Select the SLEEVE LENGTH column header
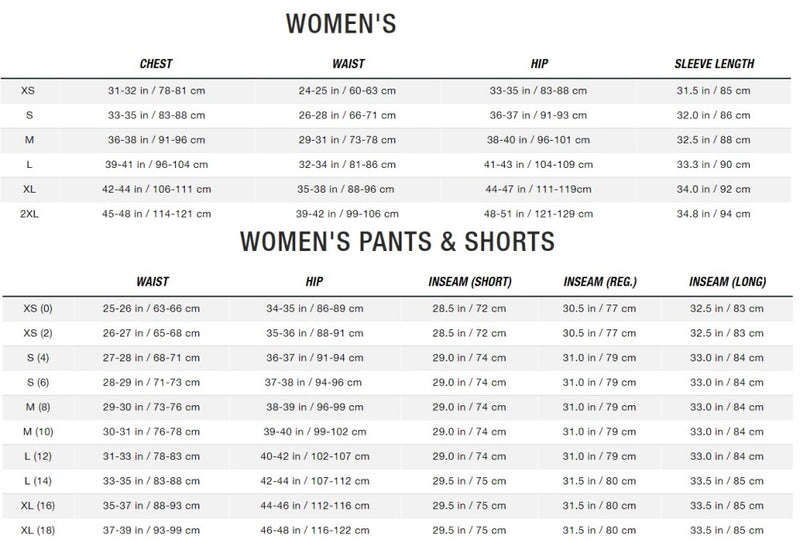 click(714, 64)
